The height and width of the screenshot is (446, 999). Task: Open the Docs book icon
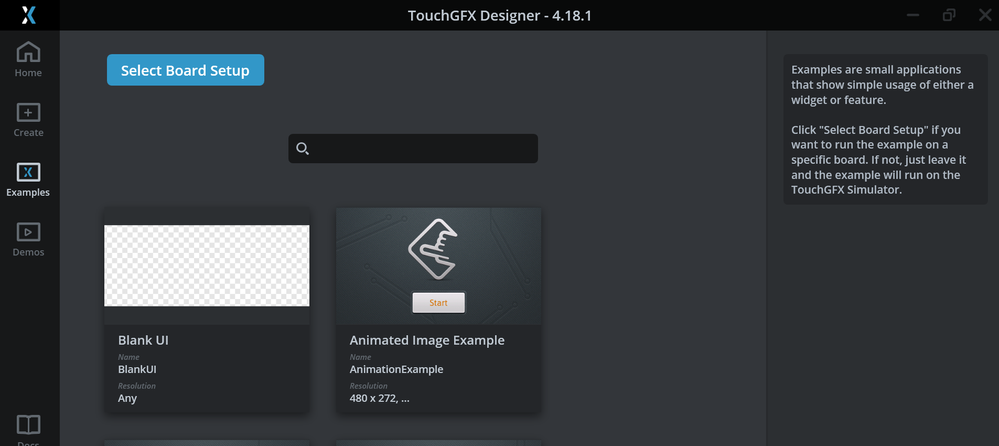coord(28,427)
